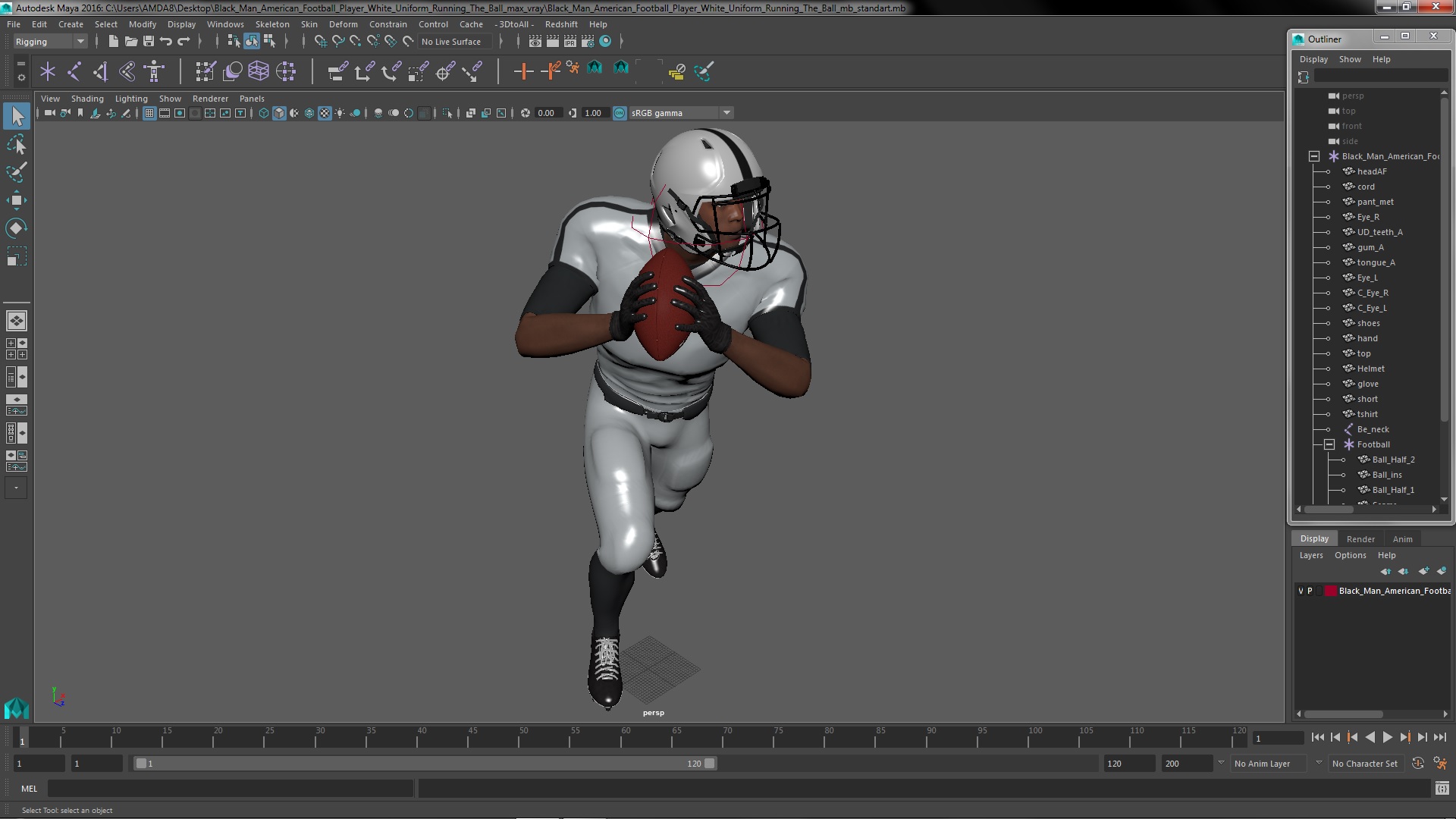Activate the Scale tool in the toolbox
The width and height of the screenshot is (1456, 819).
tap(17, 256)
